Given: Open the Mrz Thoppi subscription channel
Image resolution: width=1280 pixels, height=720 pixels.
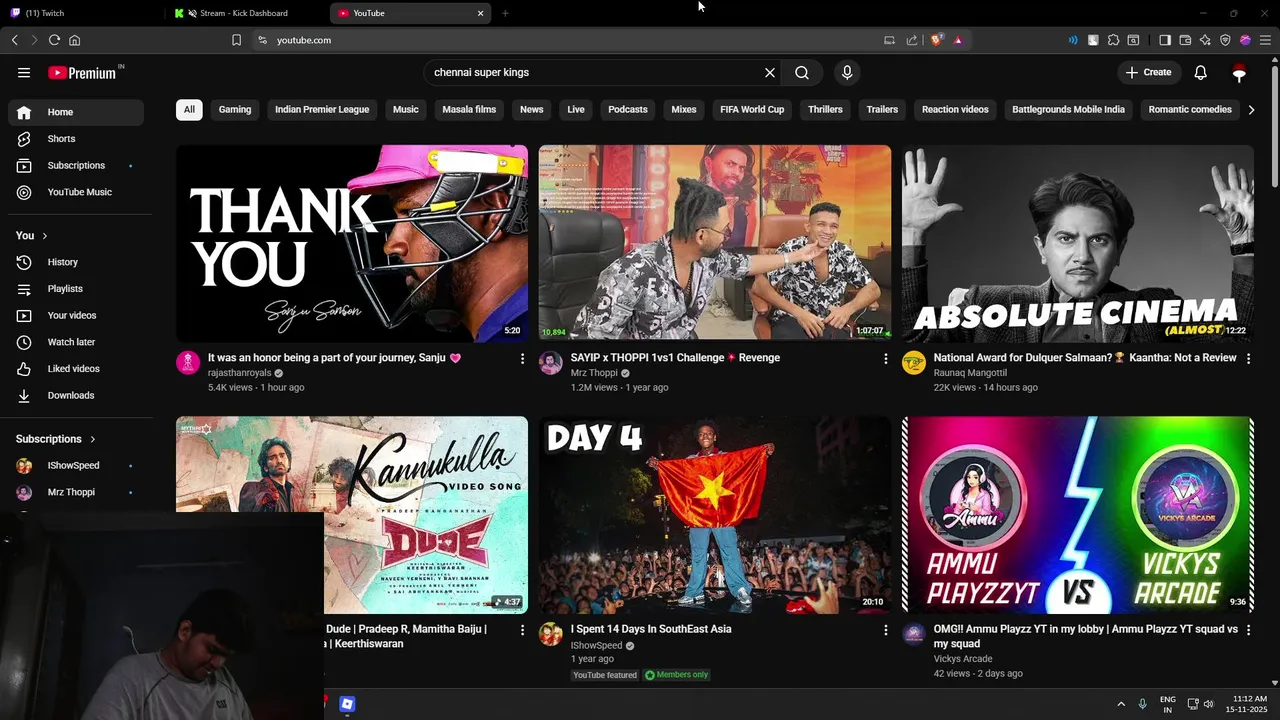Looking at the screenshot, I should pyautogui.click(x=76, y=492).
